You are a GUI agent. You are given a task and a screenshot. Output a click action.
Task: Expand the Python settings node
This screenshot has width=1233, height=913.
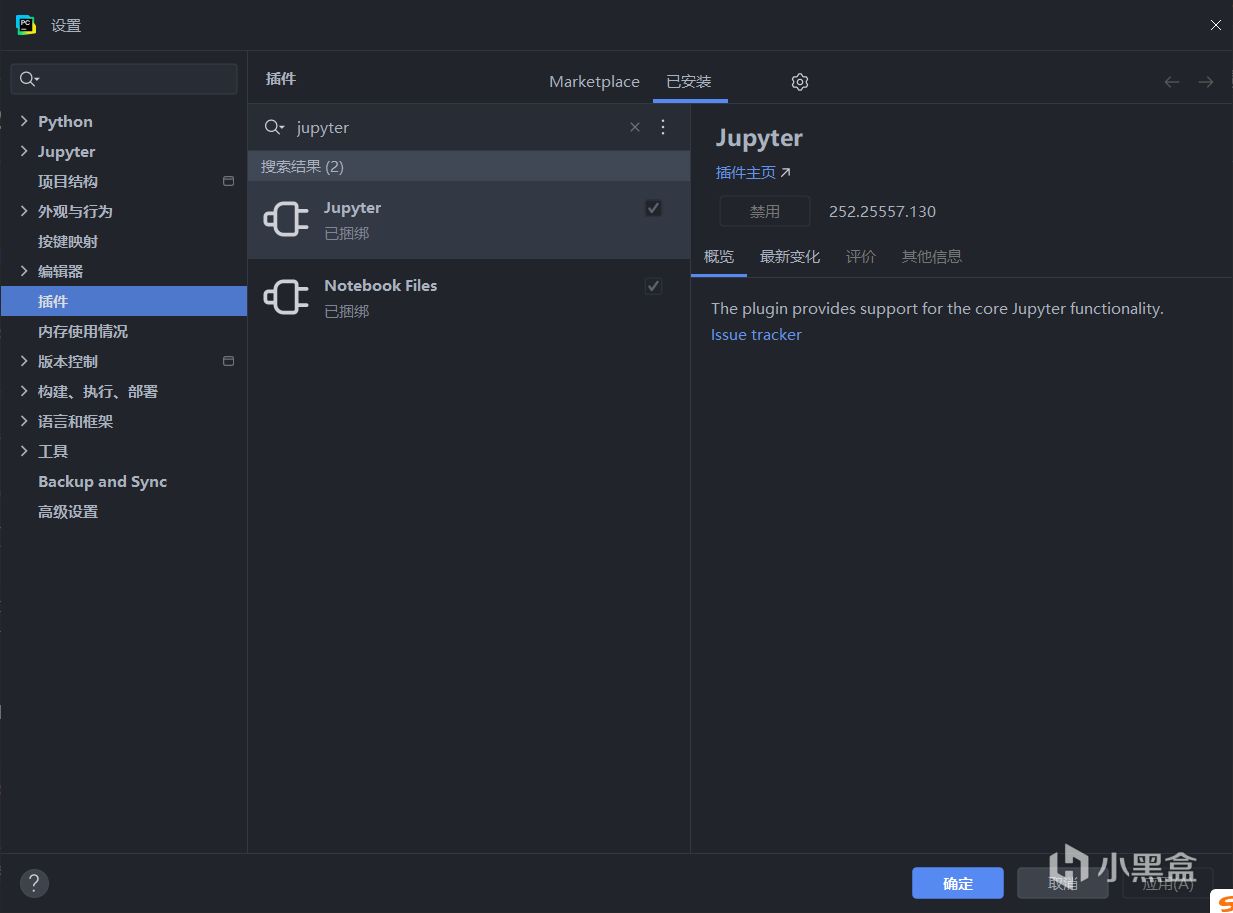tap(24, 121)
